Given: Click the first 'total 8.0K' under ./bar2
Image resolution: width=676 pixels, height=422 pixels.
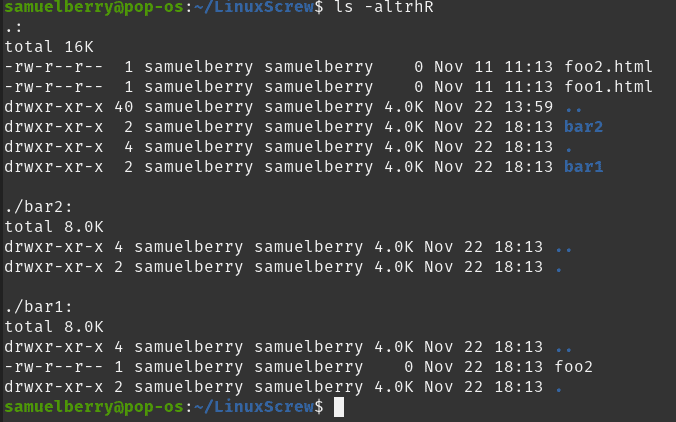Looking at the screenshot, I should pos(54,227).
